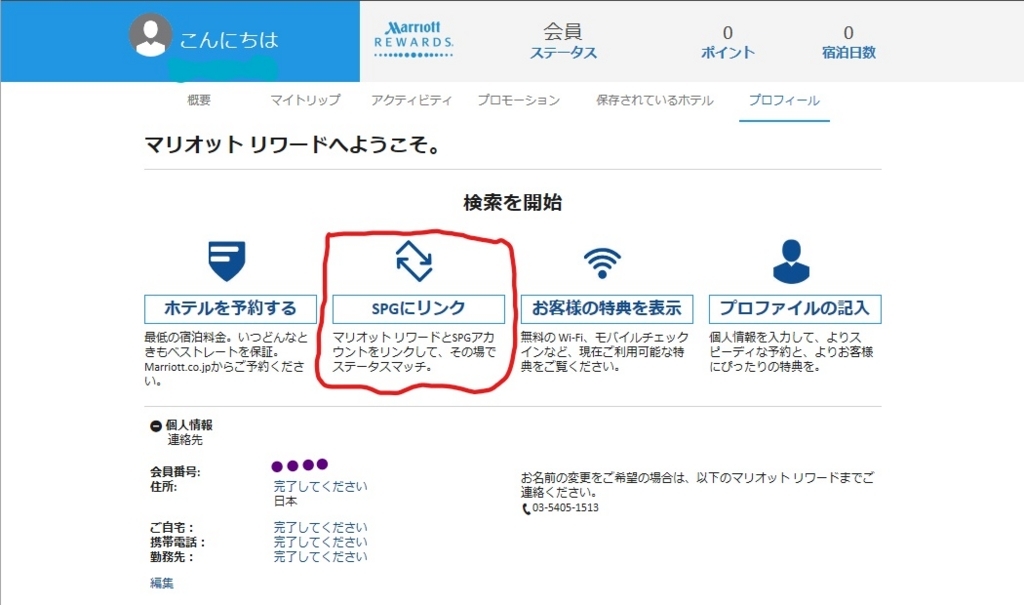Click the user avatar icon

[150, 35]
